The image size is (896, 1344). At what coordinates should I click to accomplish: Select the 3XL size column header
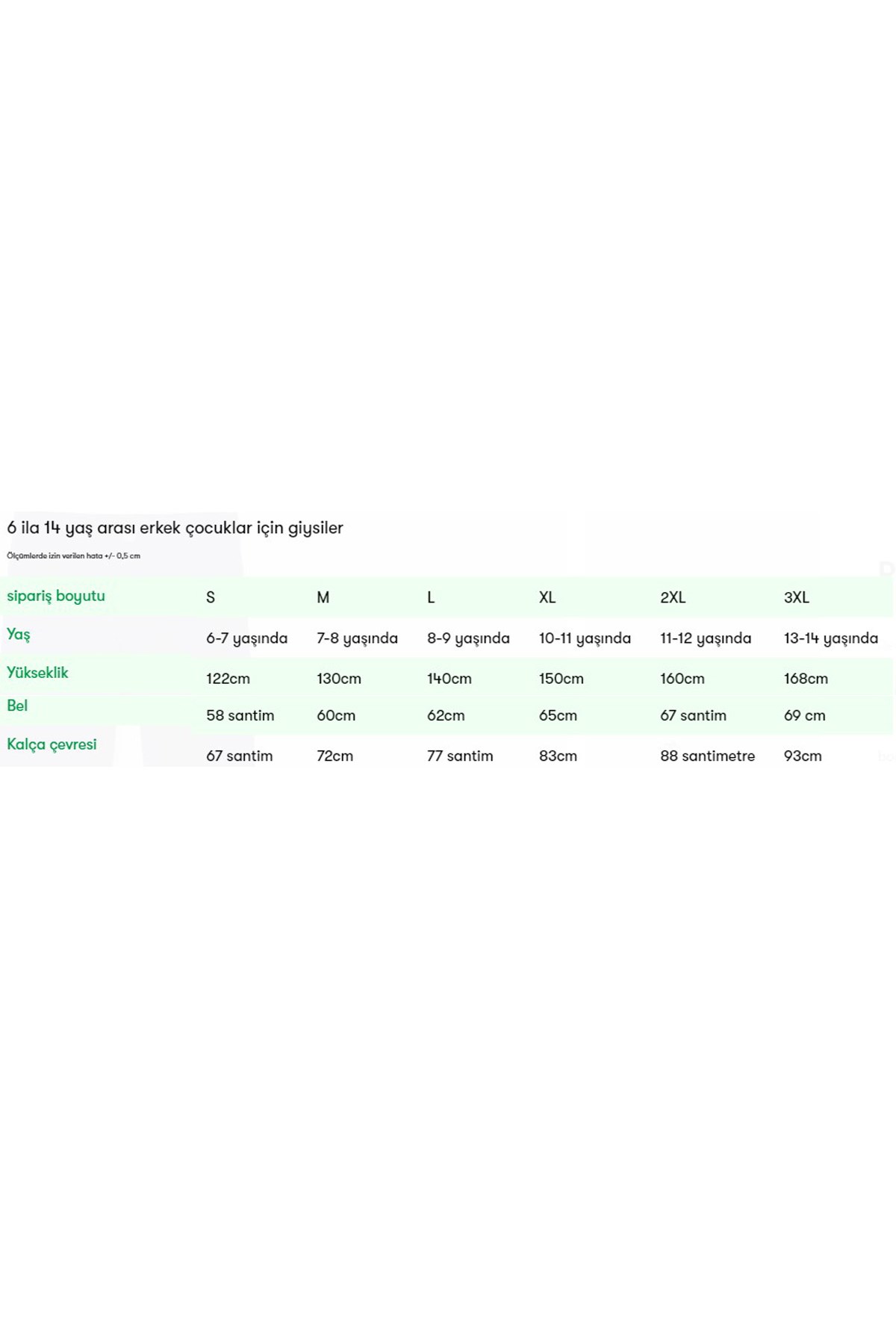point(797,597)
